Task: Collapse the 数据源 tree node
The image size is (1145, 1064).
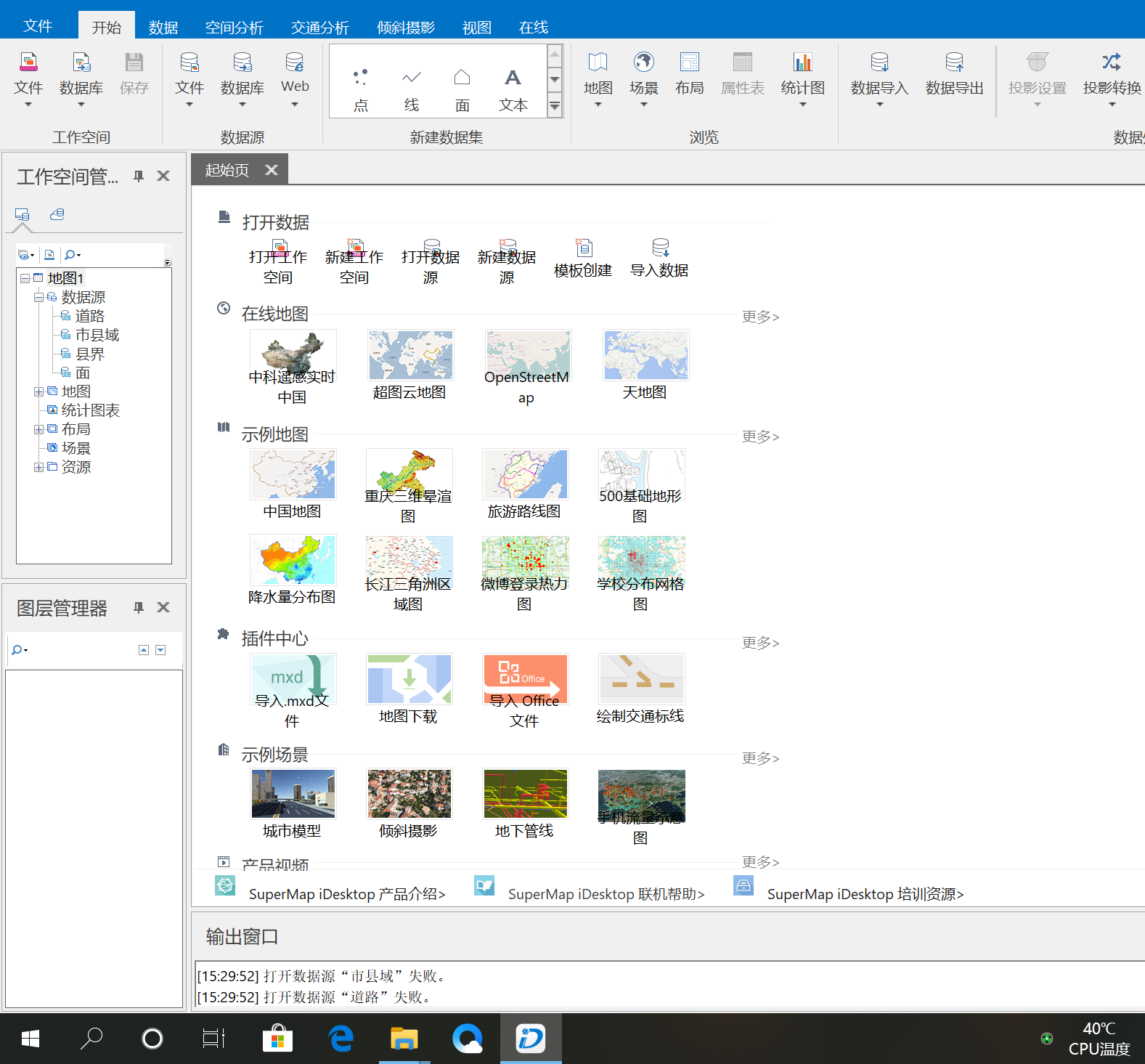Action: pyautogui.click(x=38, y=297)
